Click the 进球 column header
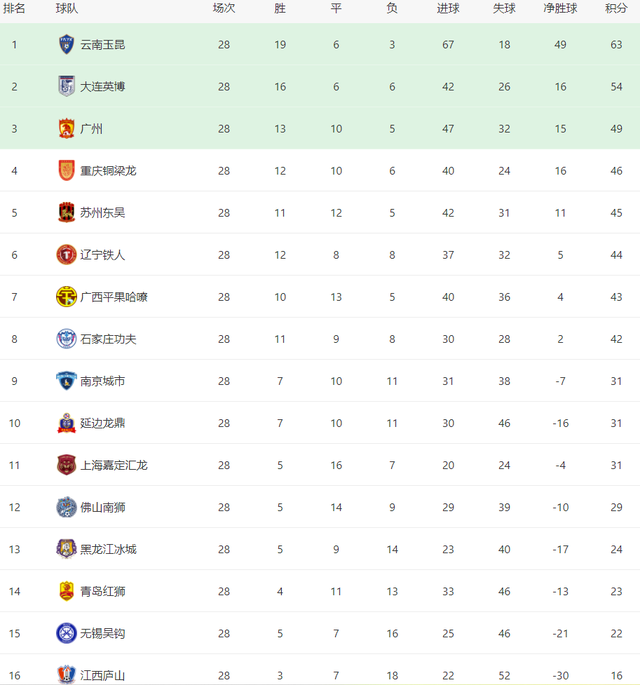640x685 pixels. 448,8
